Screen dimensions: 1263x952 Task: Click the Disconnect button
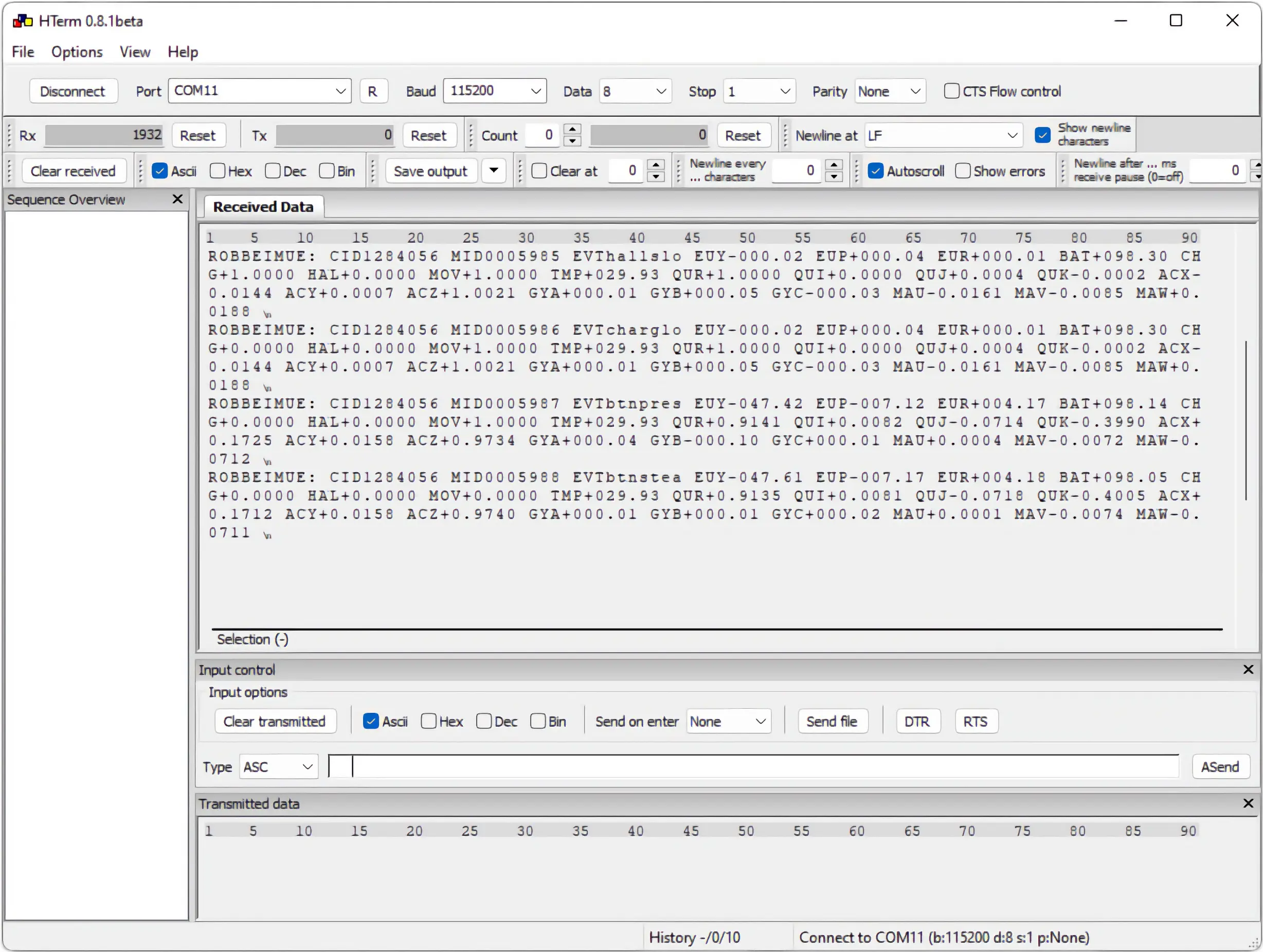(73, 91)
